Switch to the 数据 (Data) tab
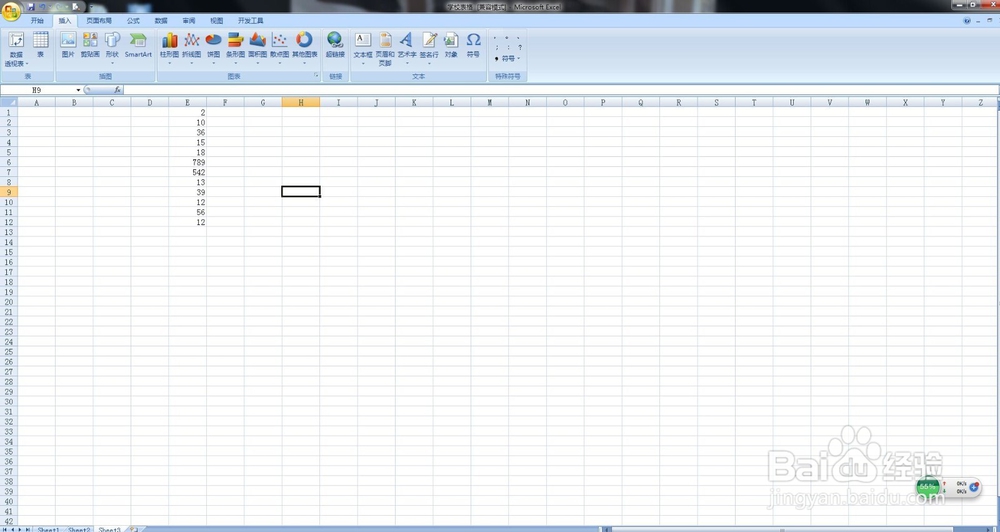 [161, 20]
